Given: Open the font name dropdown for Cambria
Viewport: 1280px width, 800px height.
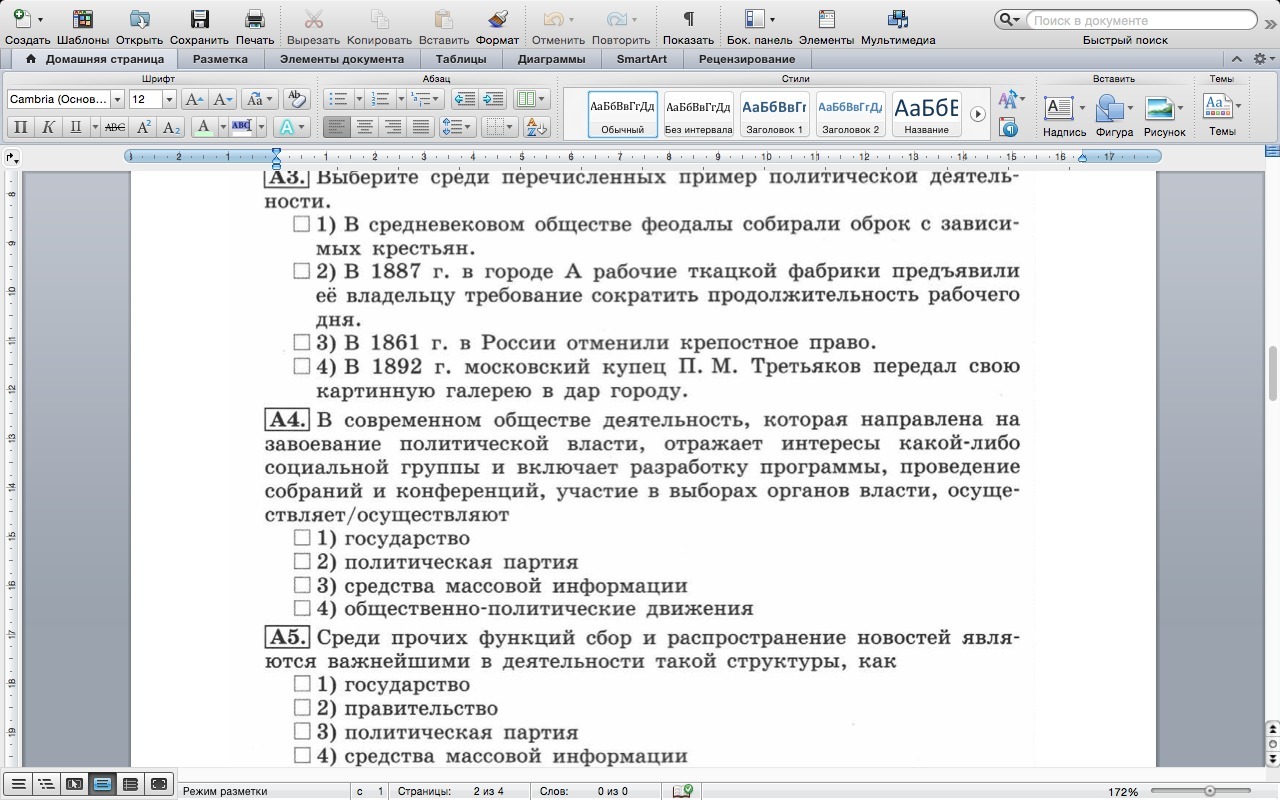Looking at the screenshot, I should pos(117,99).
